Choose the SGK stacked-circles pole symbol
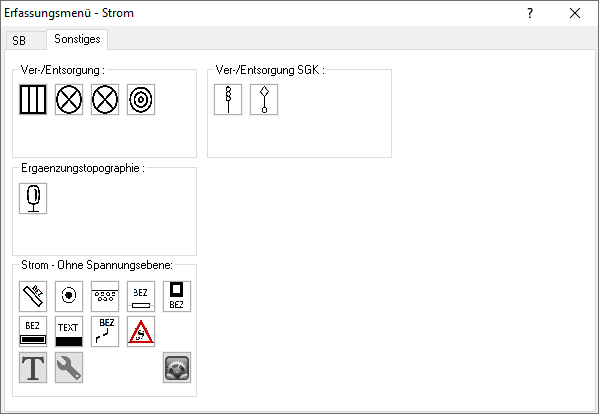The width and height of the screenshot is (599, 414). [228, 100]
